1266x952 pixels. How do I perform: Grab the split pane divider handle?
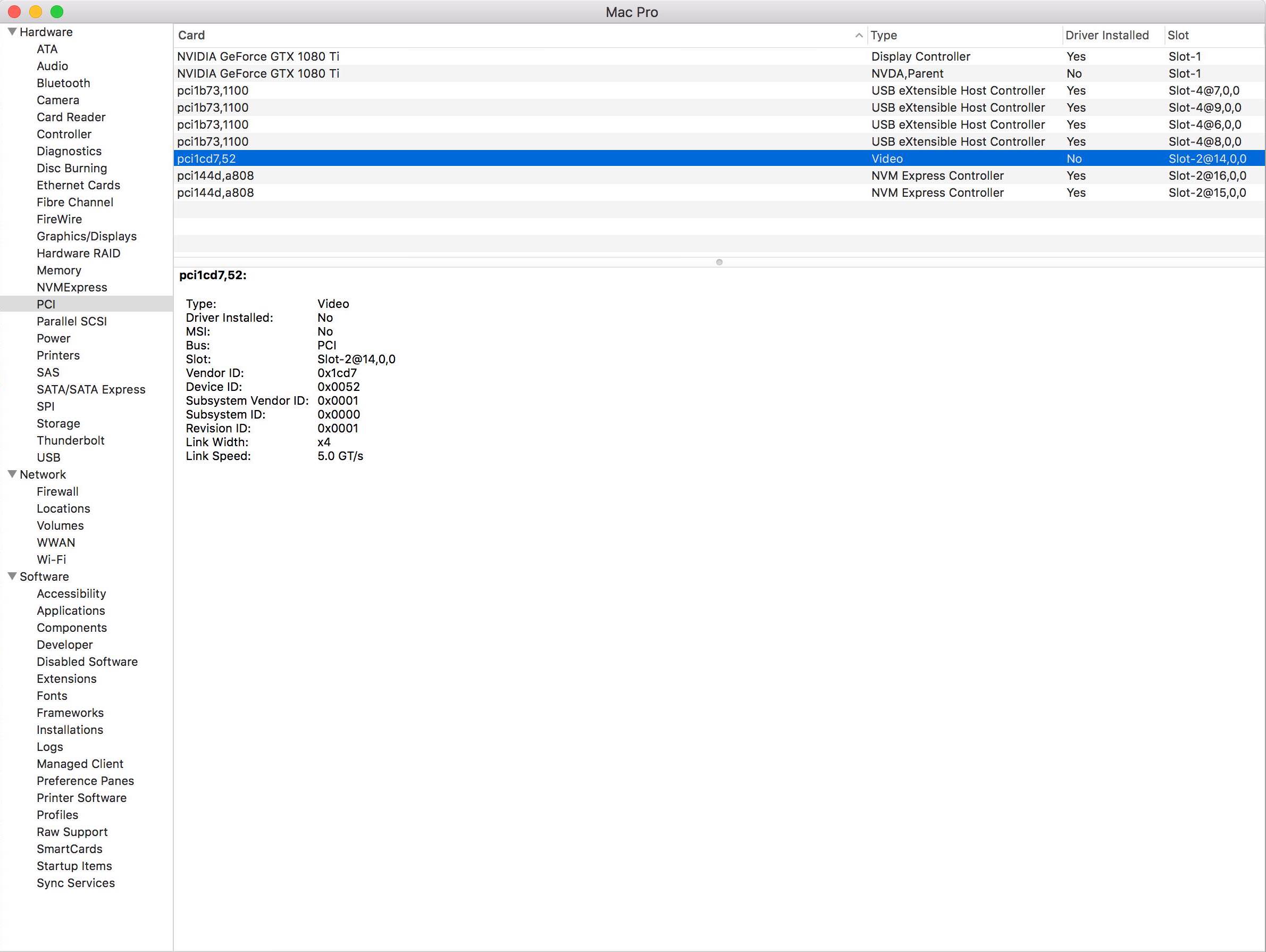(x=719, y=262)
